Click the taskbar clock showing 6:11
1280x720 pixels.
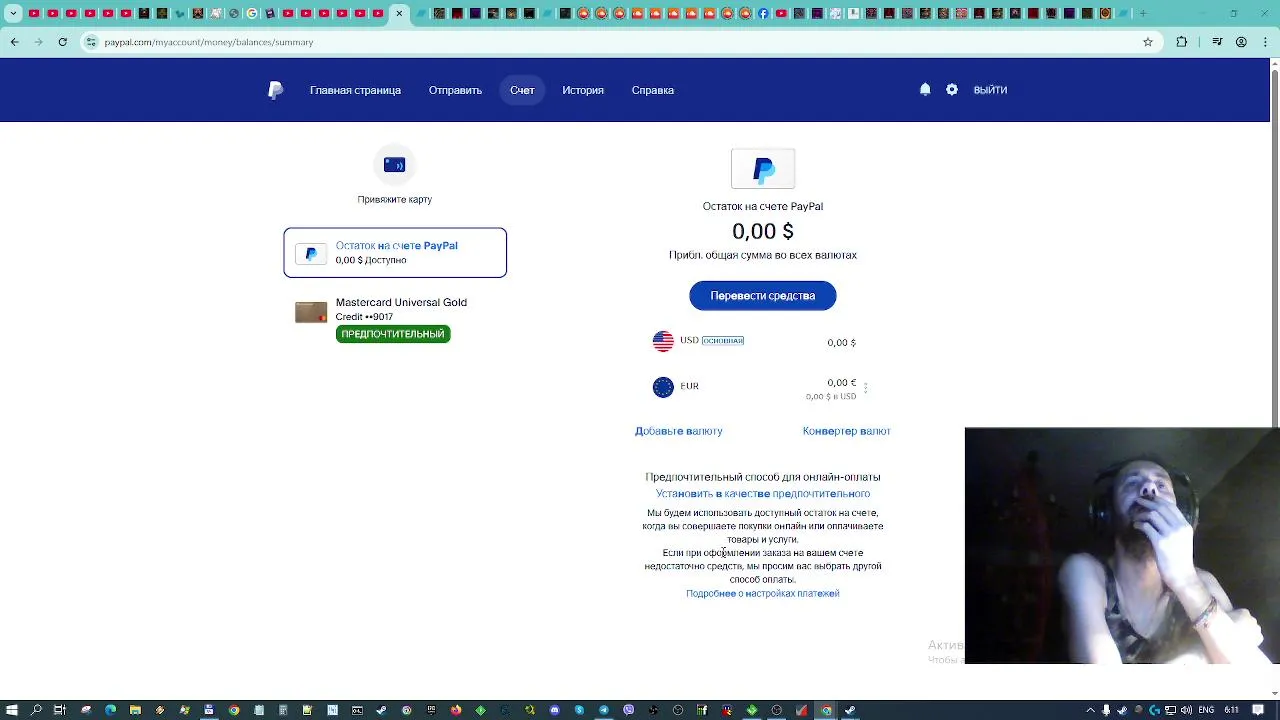[x=1231, y=709]
